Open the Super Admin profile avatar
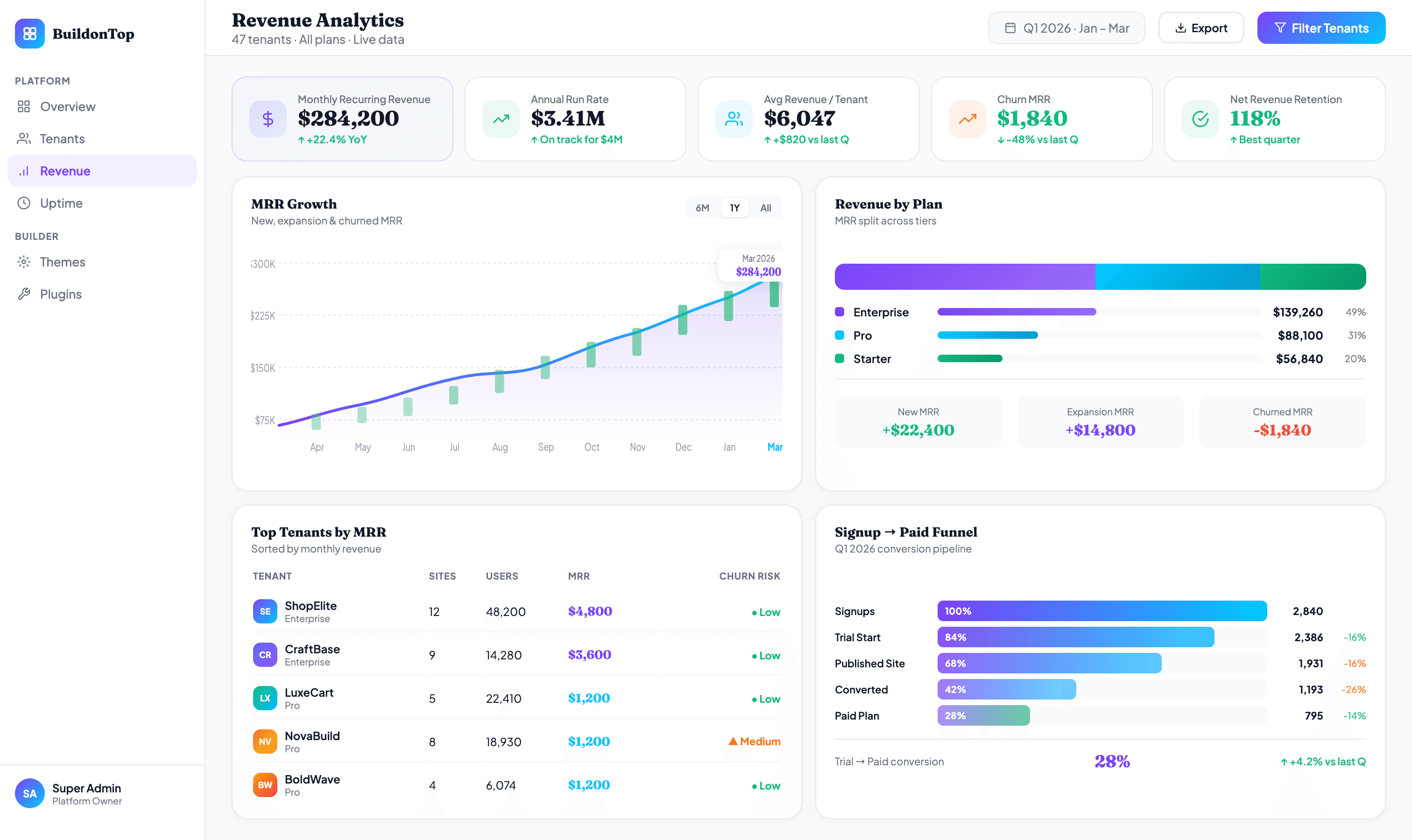1412x840 pixels. (30, 793)
